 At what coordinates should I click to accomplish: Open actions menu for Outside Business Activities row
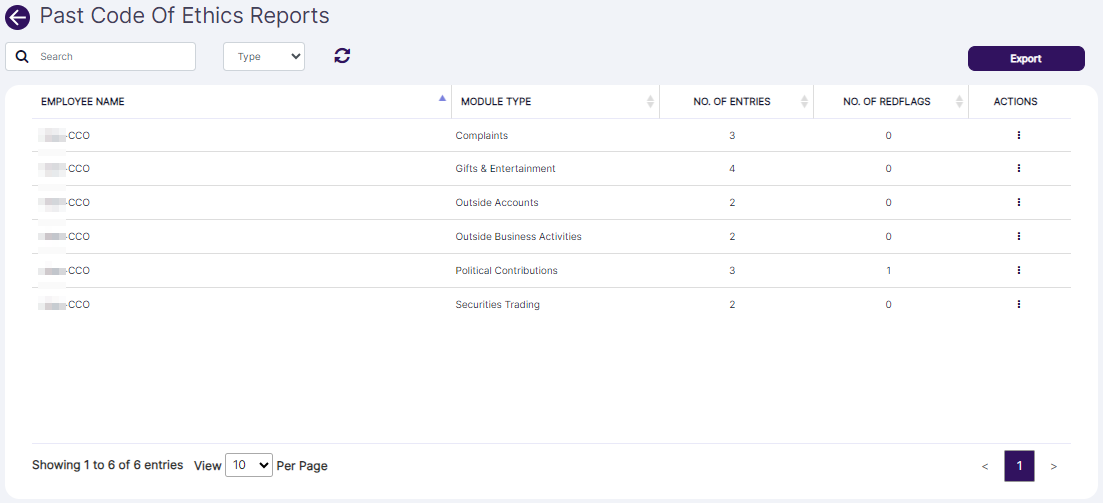click(1018, 236)
